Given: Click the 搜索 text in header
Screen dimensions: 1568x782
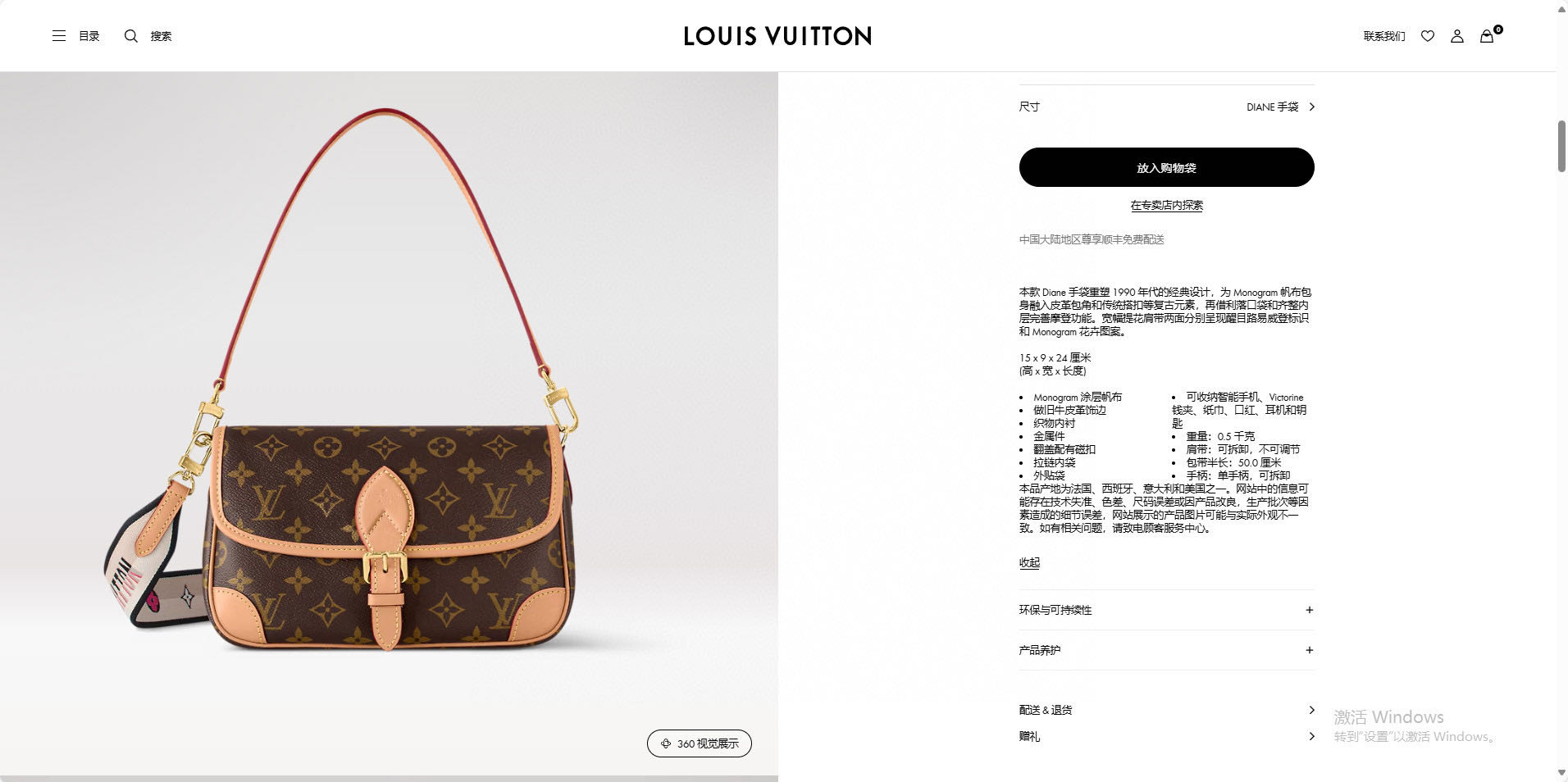Looking at the screenshot, I should 161,36.
